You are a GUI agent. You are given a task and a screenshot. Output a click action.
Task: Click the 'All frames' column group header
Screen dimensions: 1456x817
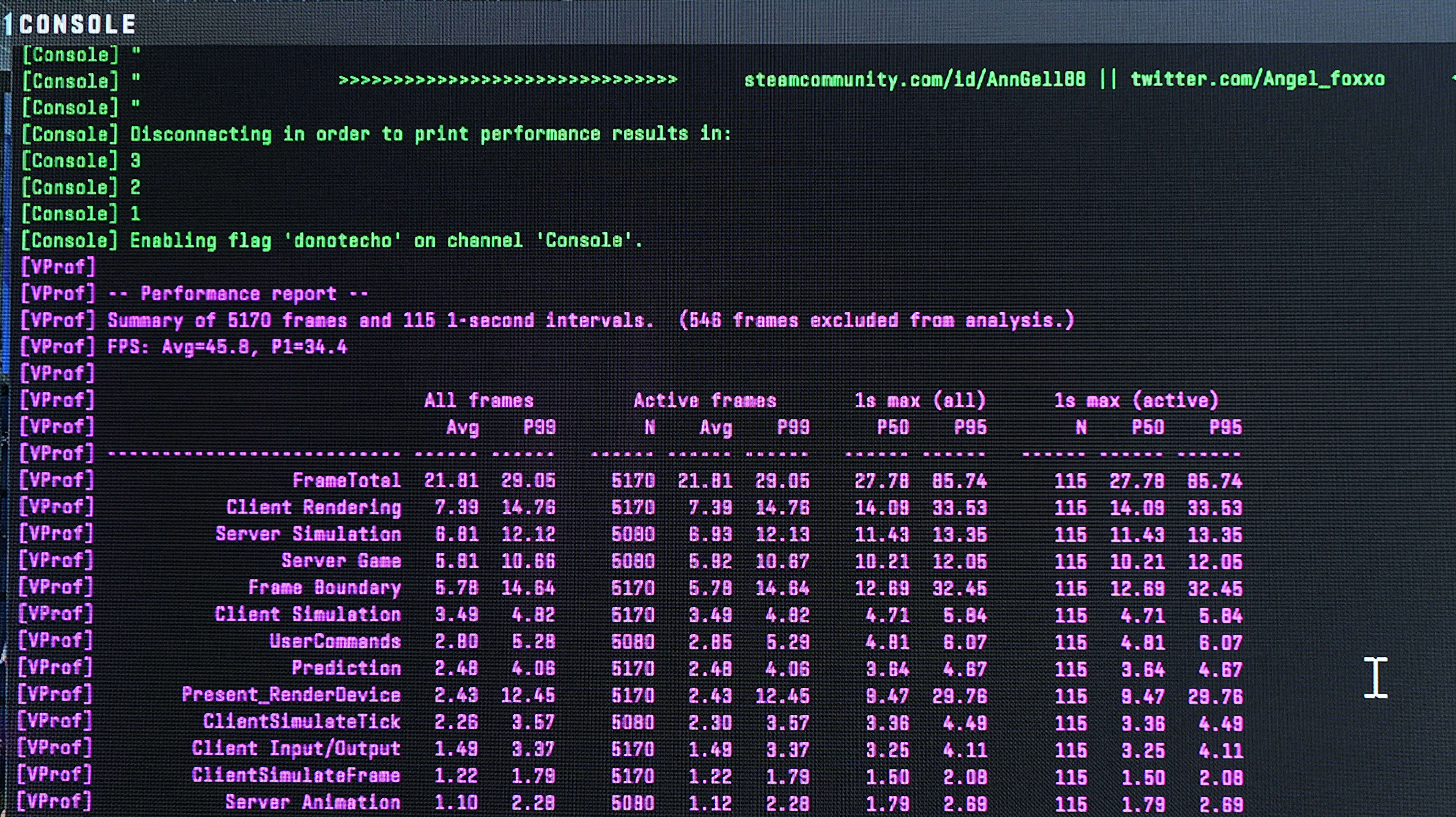click(x=479, y=400)
